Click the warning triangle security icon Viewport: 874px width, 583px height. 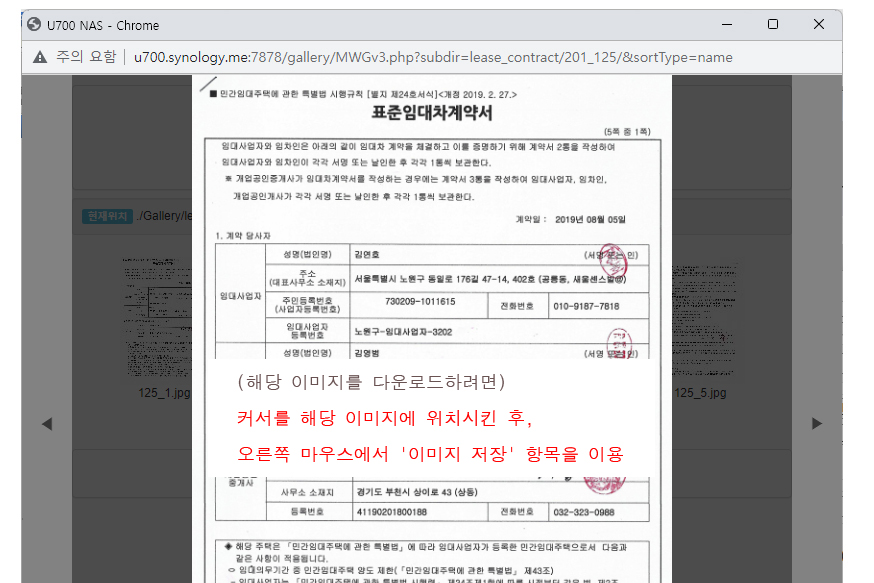(x=39, y=57)
